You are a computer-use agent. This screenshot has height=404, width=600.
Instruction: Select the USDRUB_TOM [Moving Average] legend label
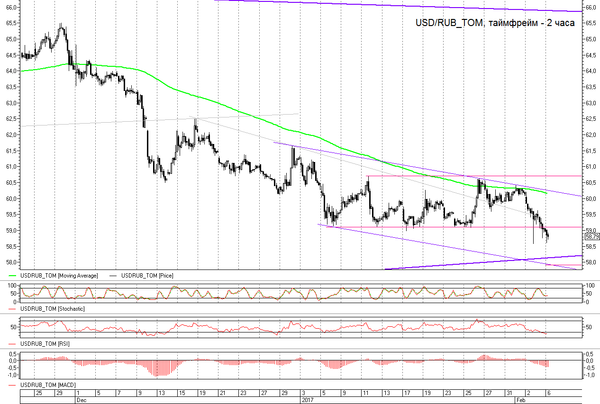(59, 275)
